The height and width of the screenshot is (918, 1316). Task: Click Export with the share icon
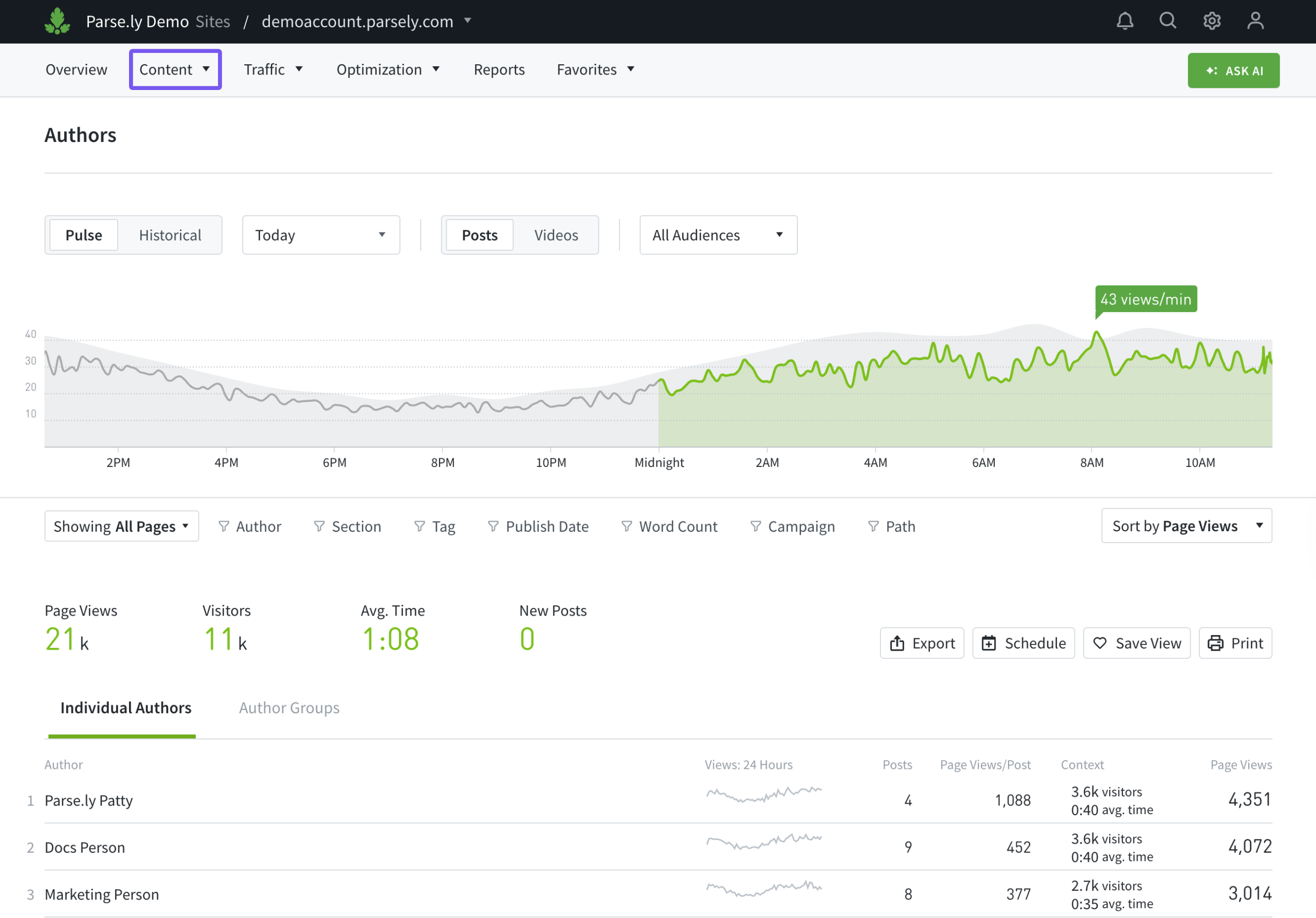(922, 643)
